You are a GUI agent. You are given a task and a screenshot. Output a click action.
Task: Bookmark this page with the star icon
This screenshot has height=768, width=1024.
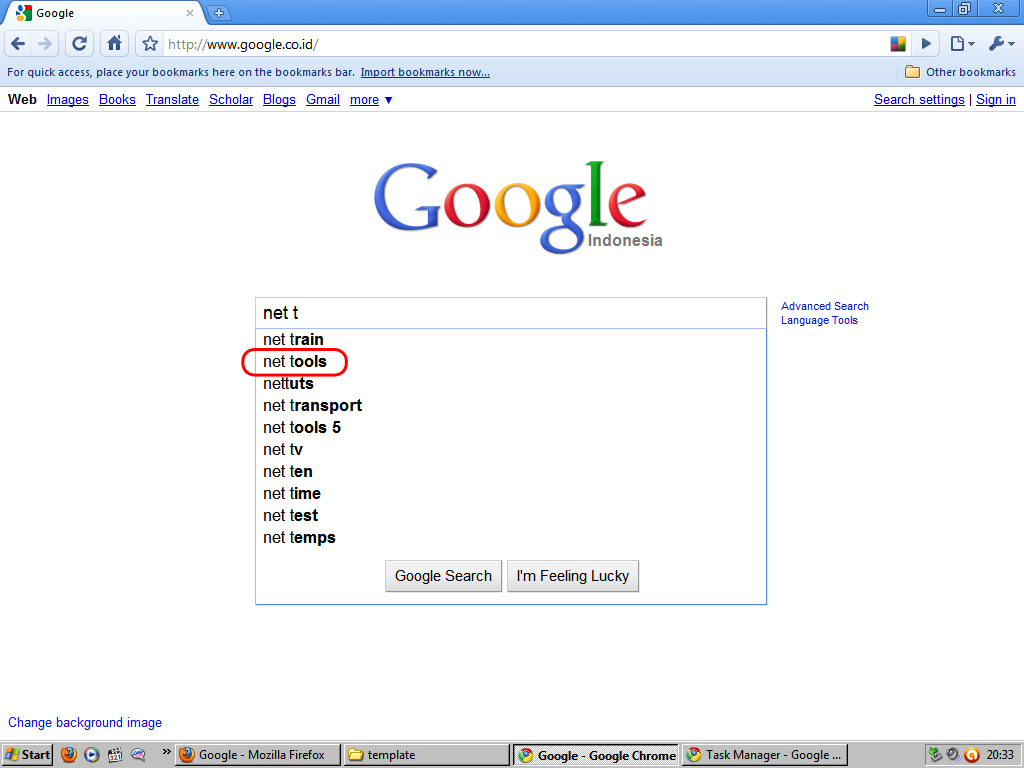tap(150, 44)
